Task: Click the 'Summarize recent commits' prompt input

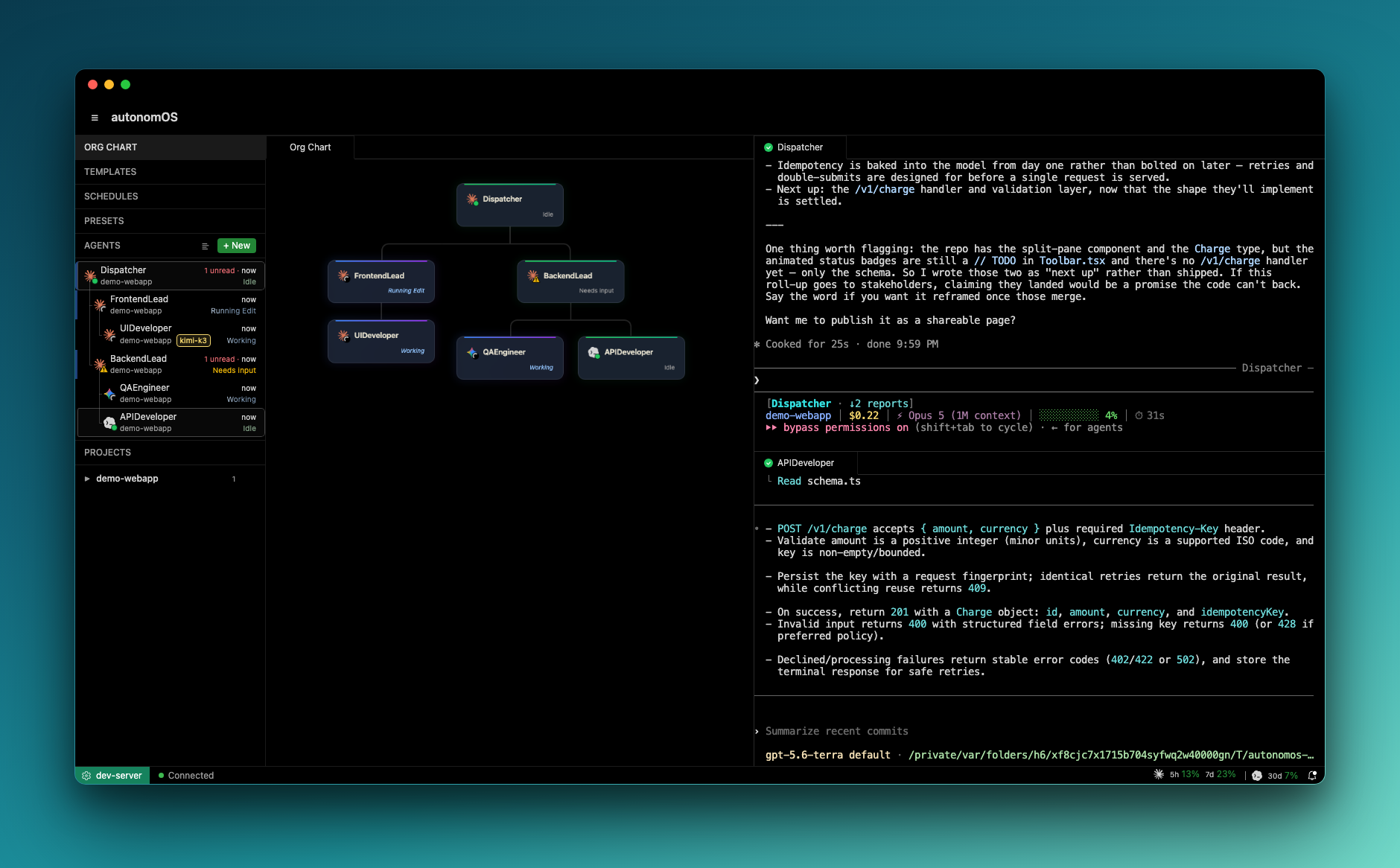Action: point(836,732)
